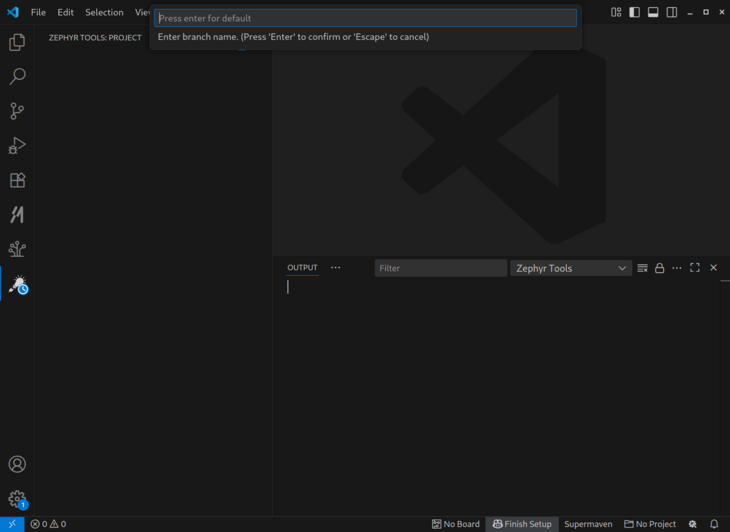Open the Manage gear icon
Image resolution: width=730 pixels, height=532 pixels.
(17, 498)
